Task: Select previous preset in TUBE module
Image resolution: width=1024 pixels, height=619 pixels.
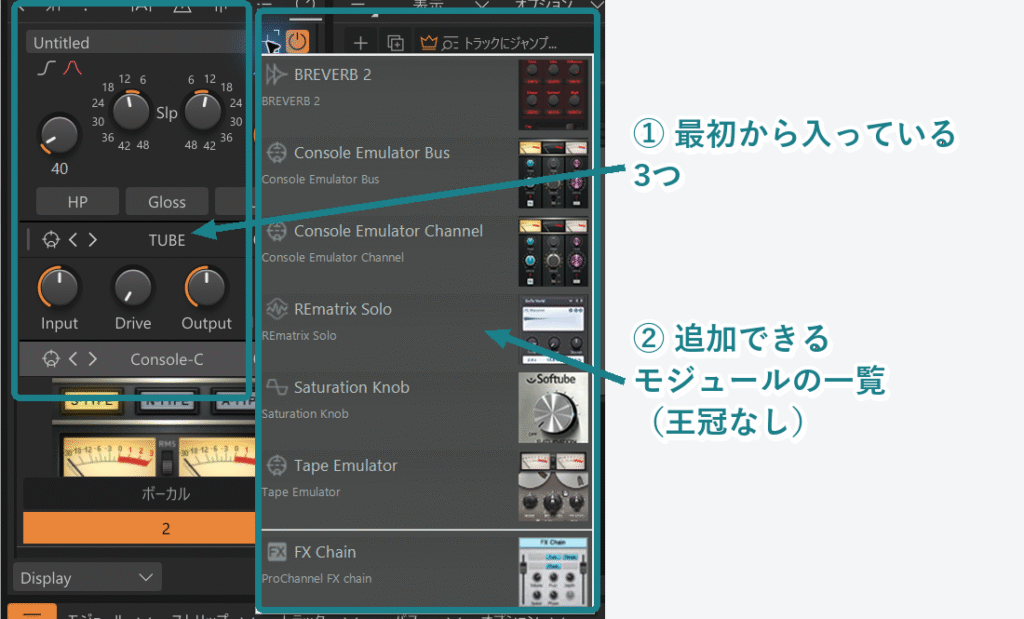Action: pos(73,240)
